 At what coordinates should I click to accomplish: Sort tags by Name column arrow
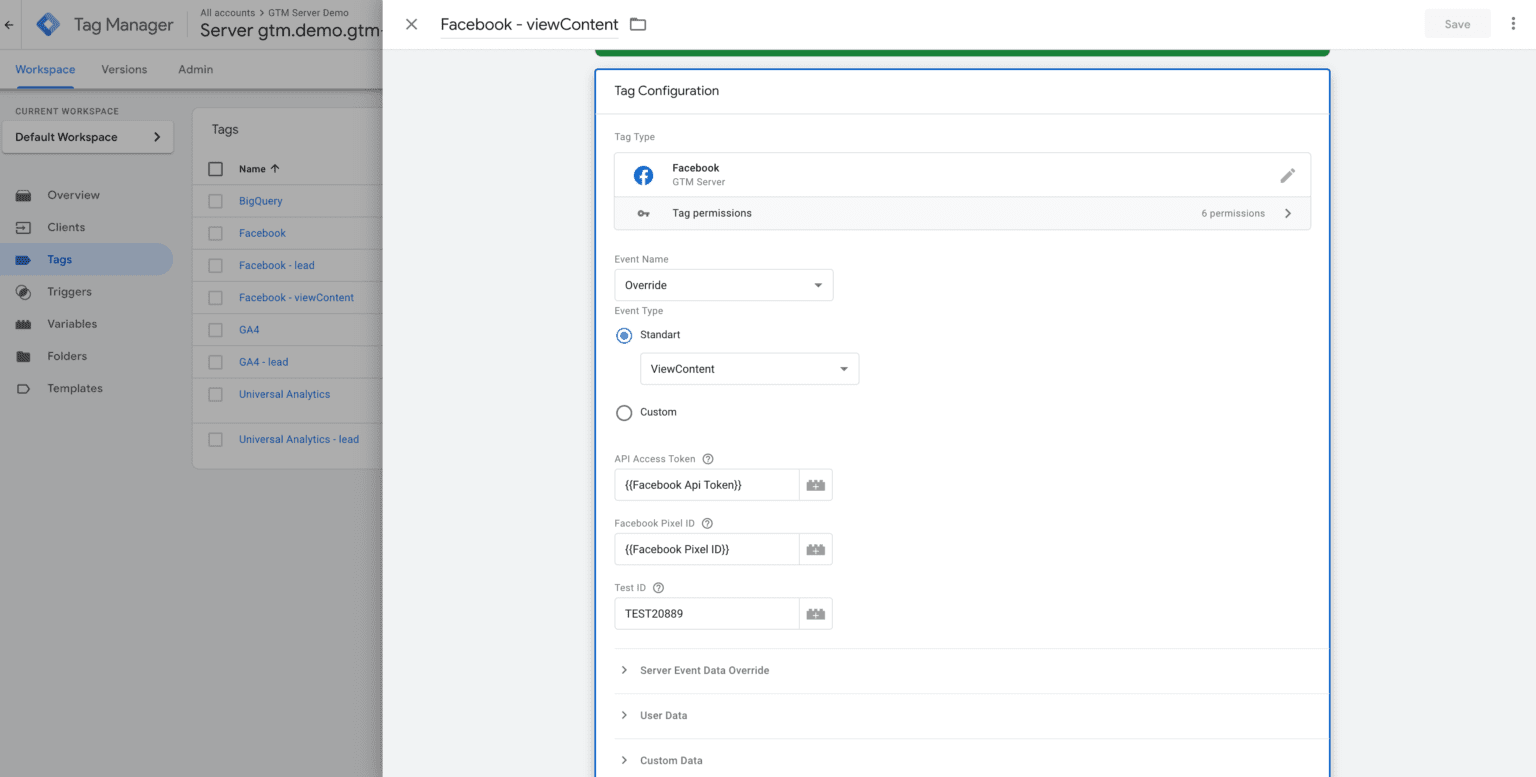click(275, 169)
